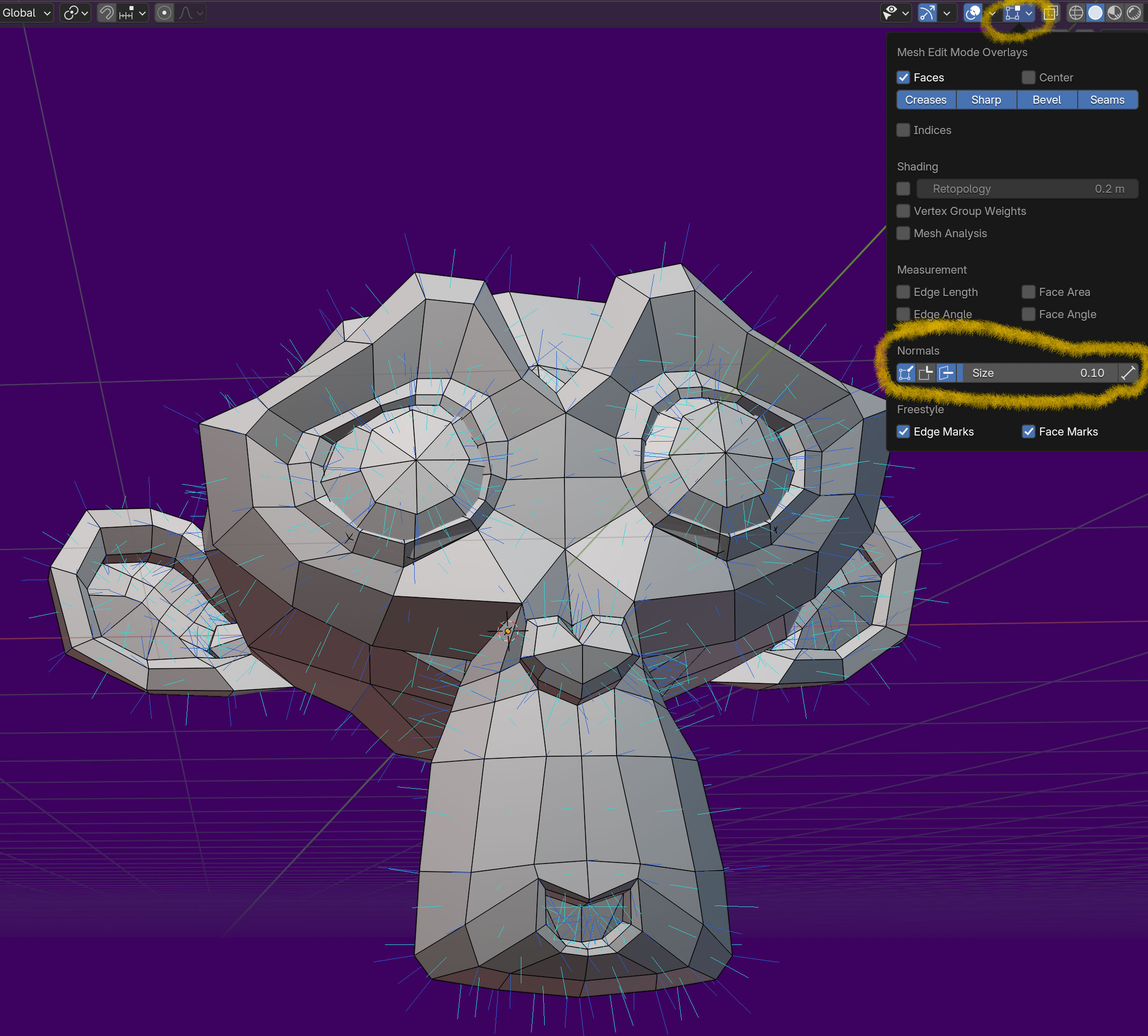Click the mesh edit mode overlays icon
The image size is (1148, 1036).
tap(1013, 13)
